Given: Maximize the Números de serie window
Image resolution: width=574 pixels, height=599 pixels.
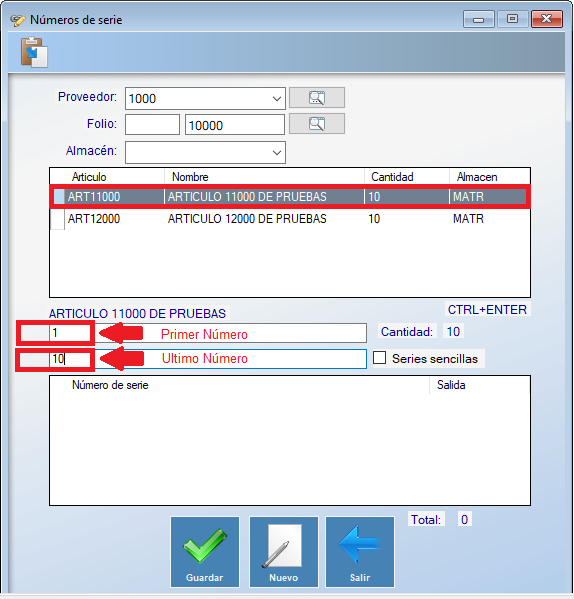Looking at the screenshot, I should pyautogui.click(x=512, y=19).
